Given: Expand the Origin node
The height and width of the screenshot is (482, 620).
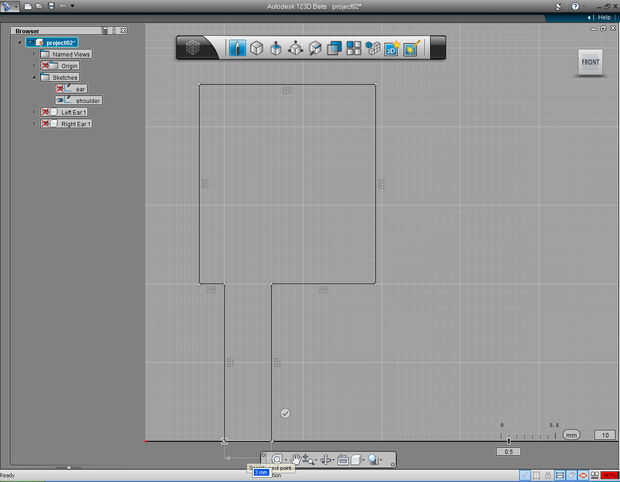Looking at the screenshot, I should coord(34,66).
